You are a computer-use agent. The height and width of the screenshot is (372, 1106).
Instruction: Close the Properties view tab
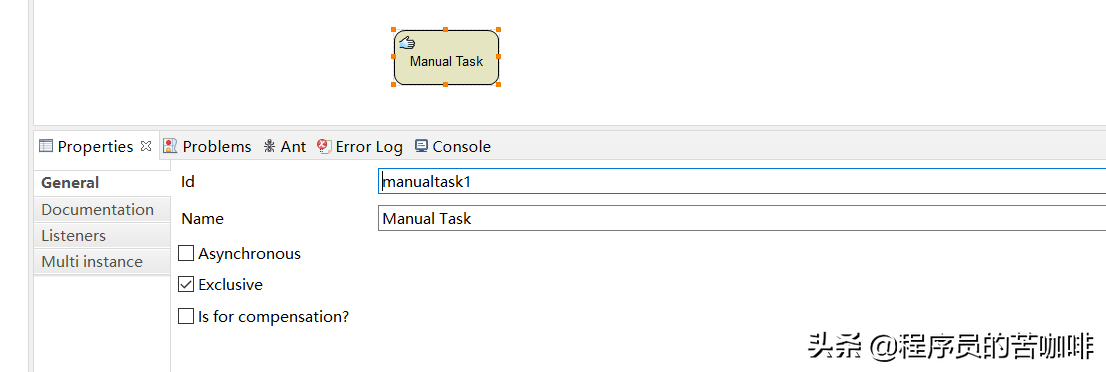pos(146,146)
